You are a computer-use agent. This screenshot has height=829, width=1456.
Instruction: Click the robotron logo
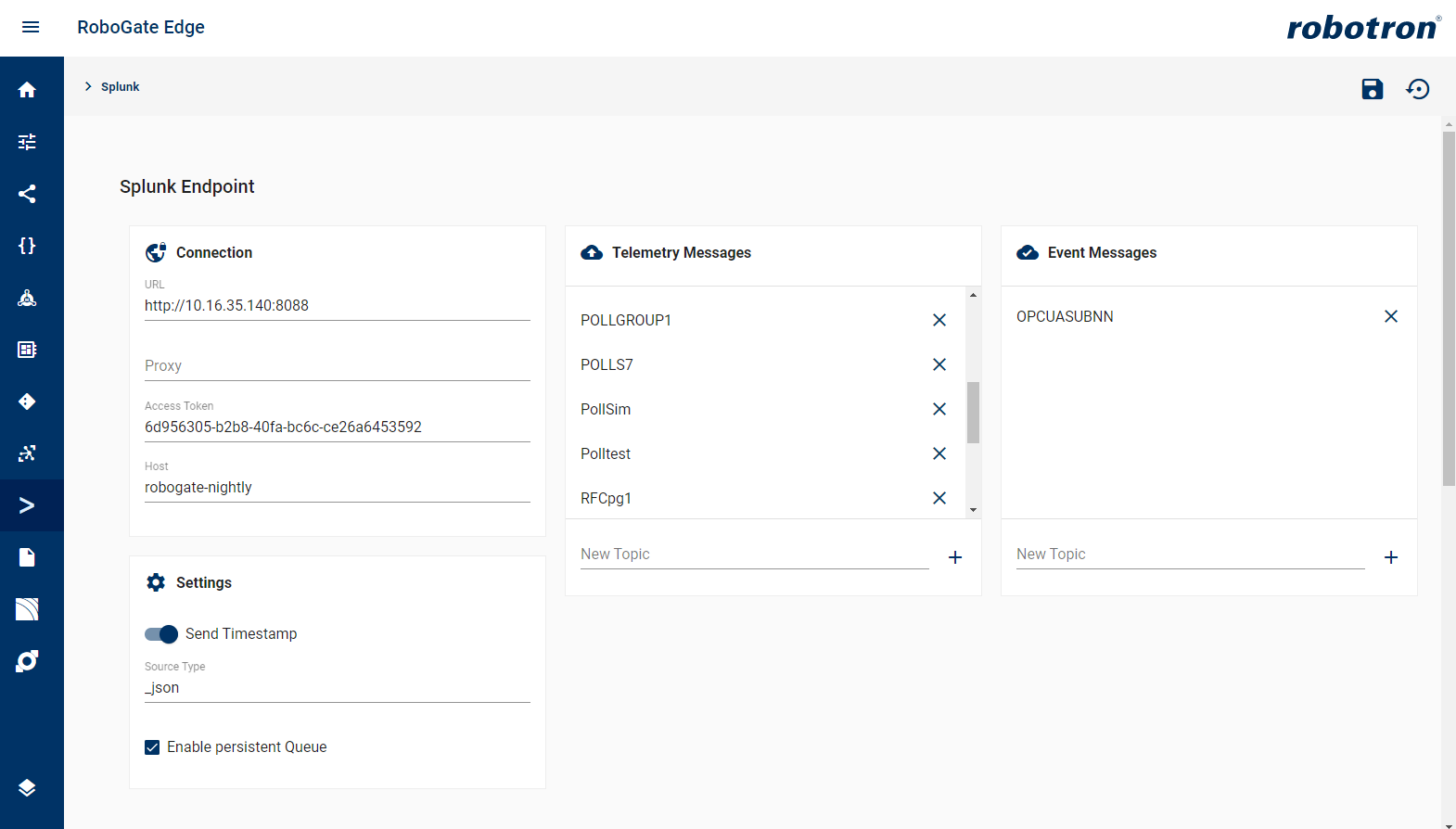coord(1364,27)
